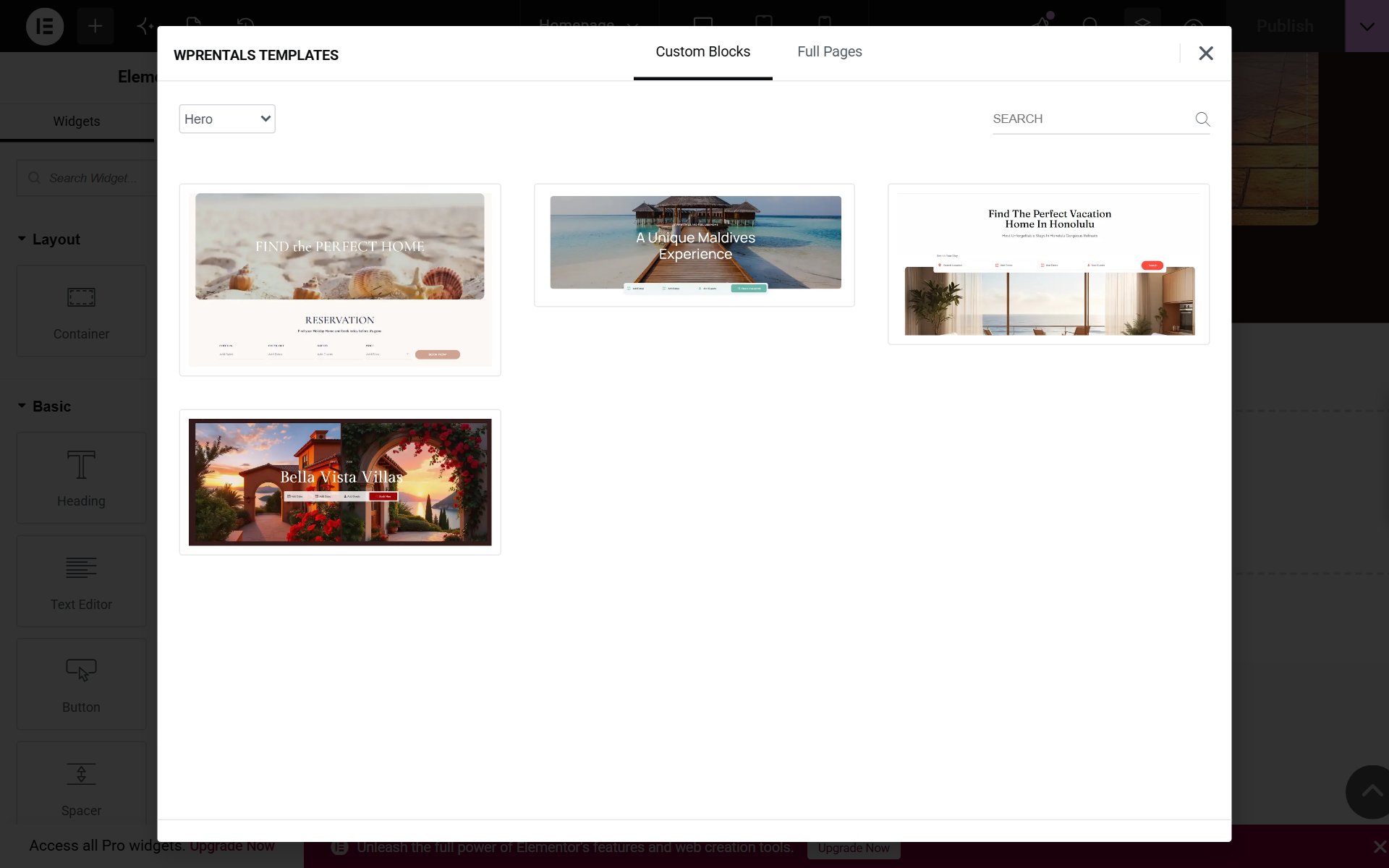Choose the Bella Vista Villas template
The width and height of the screenshot is (1389, 868).
tap(340, 482)
